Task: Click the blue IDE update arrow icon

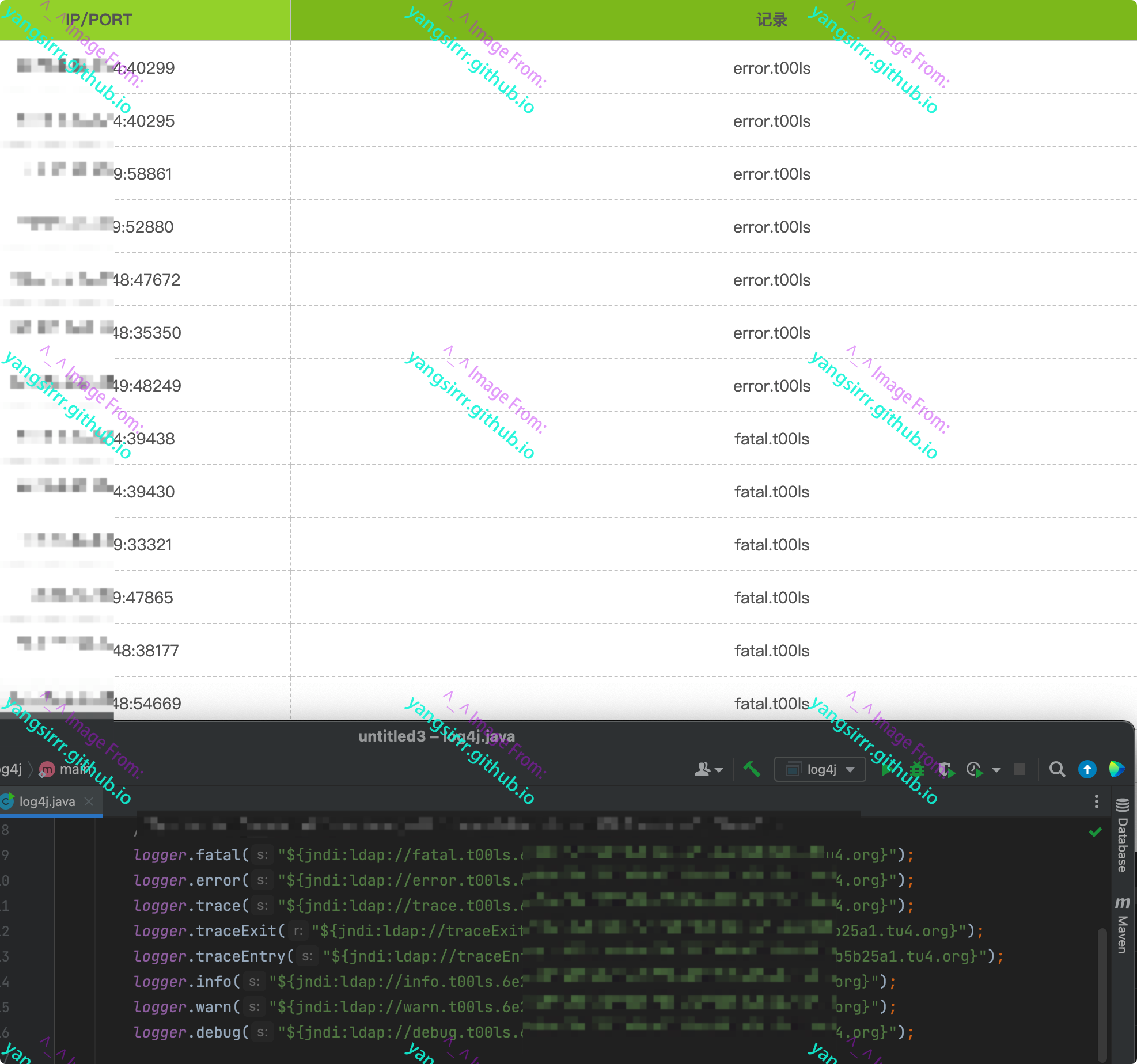Action: coord(1087,769)
